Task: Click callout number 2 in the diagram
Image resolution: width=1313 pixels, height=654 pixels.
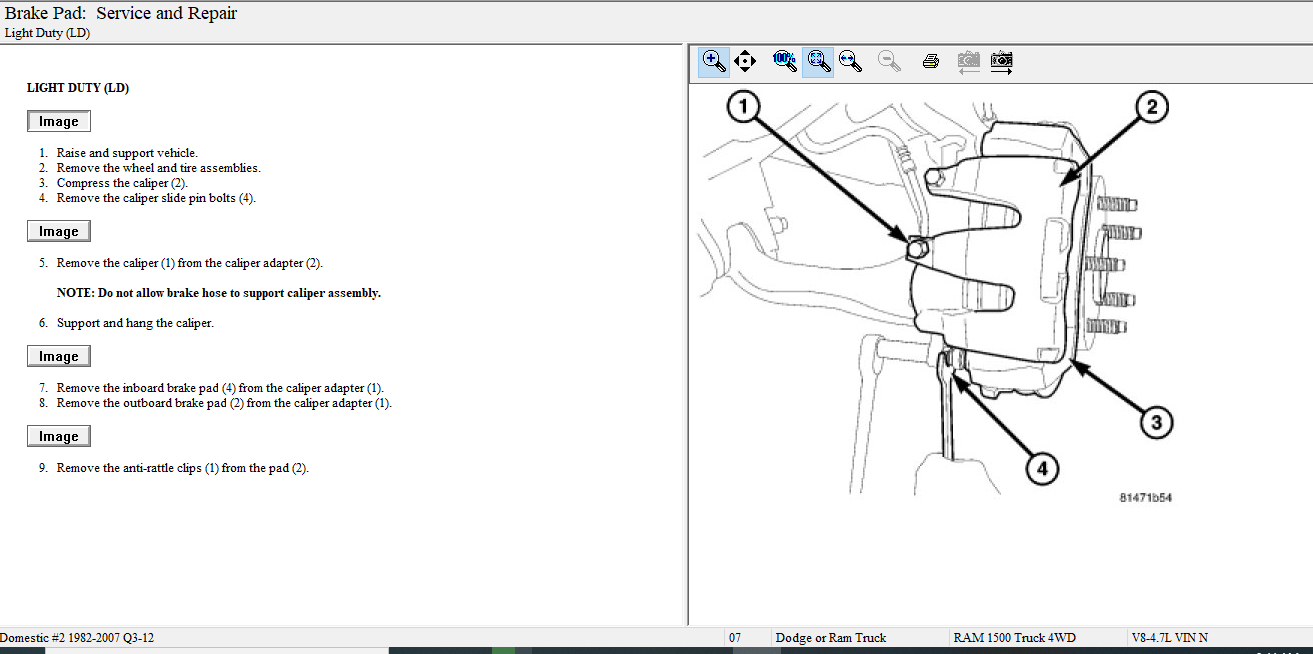Action: coord(1151,107)
